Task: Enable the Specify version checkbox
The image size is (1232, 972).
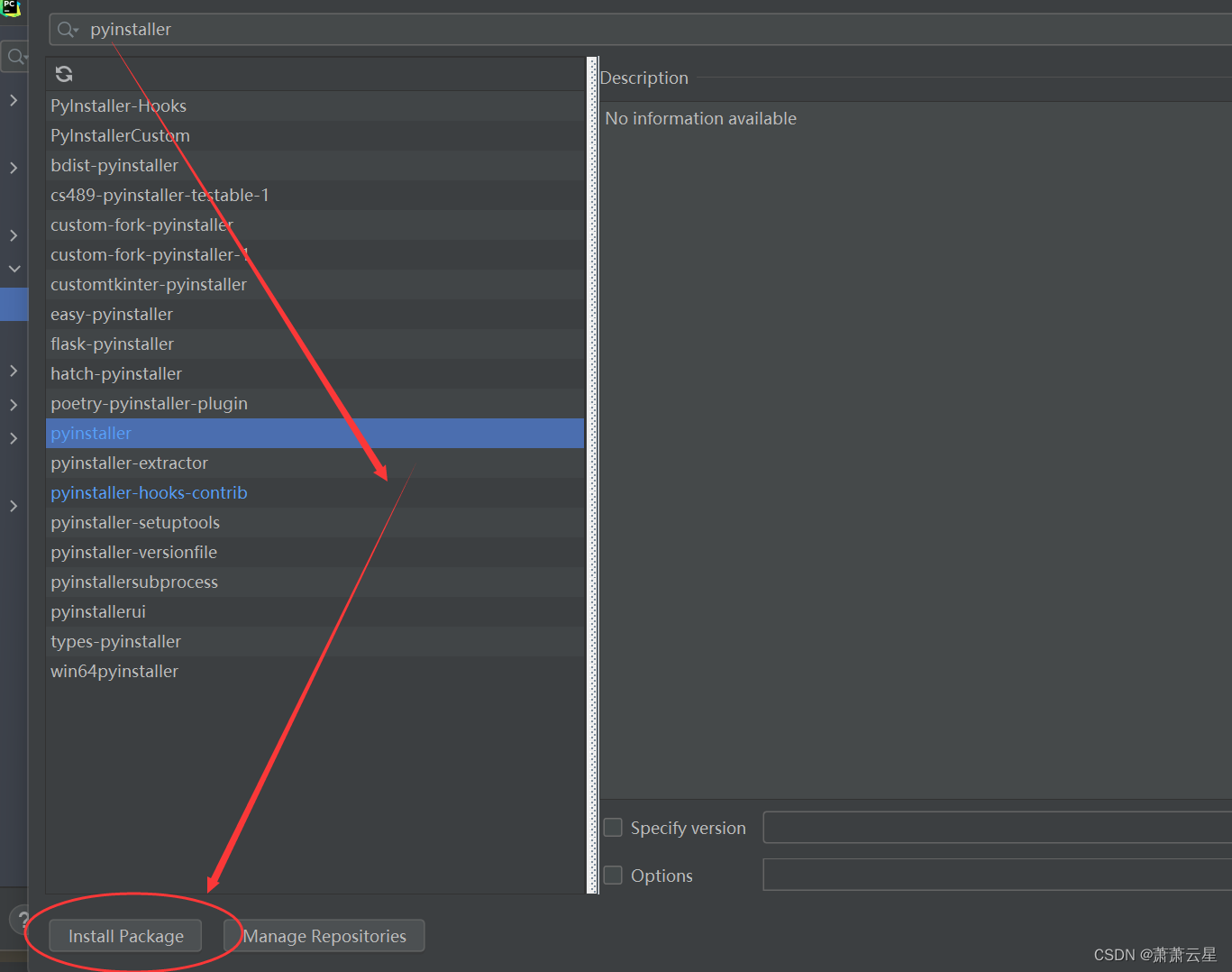Action: pyautogui.click(x=613, y=828)
